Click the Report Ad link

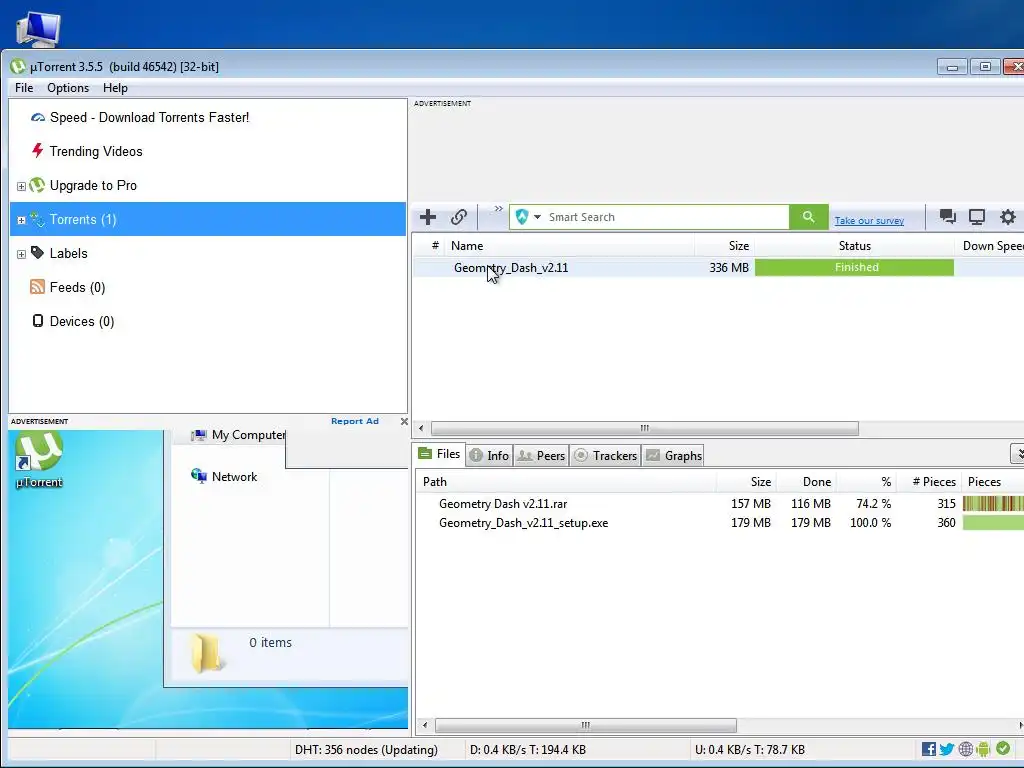coord(355,421)
